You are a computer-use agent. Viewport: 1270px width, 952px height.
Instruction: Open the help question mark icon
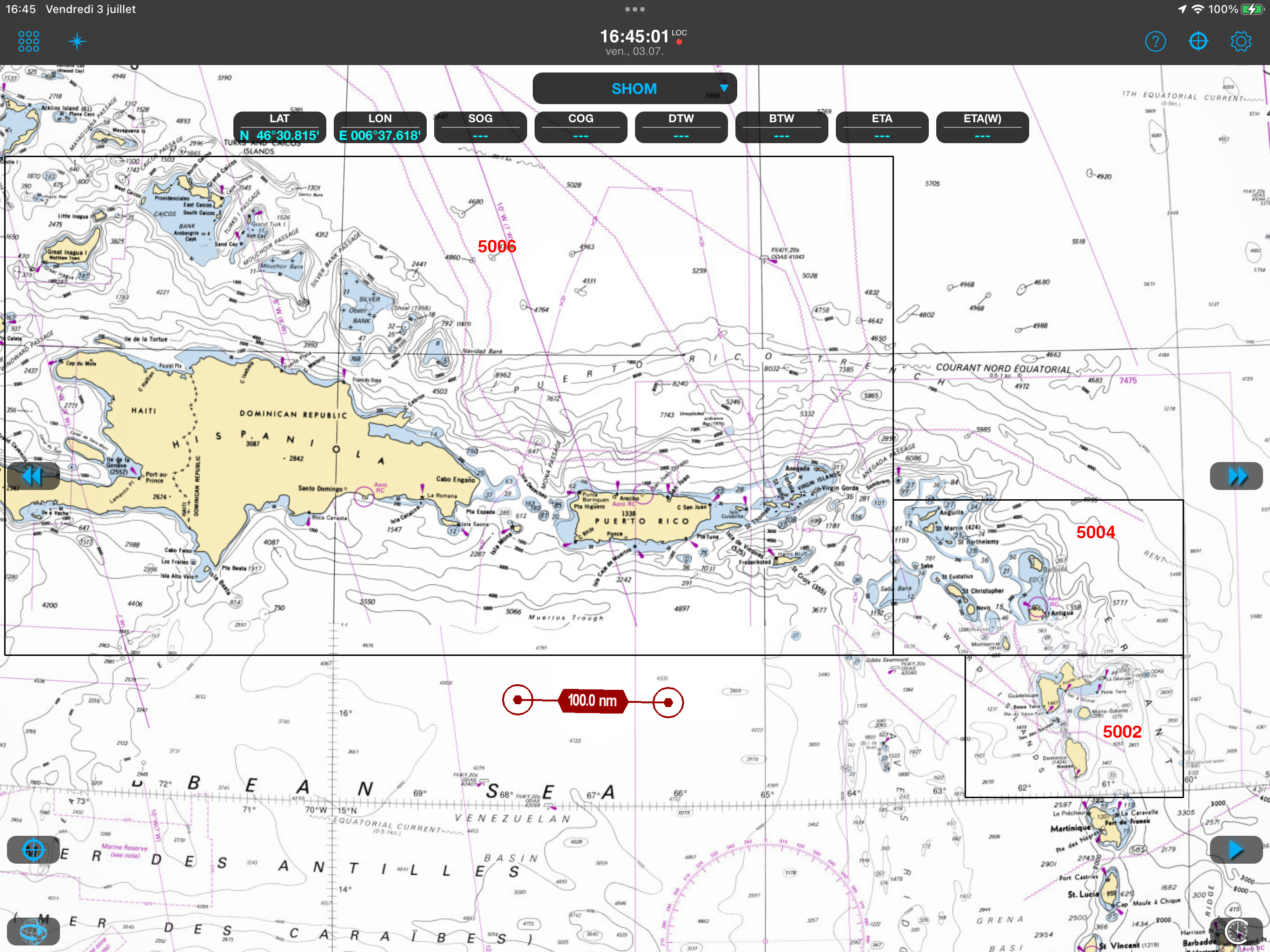[x=1155, y=41]
